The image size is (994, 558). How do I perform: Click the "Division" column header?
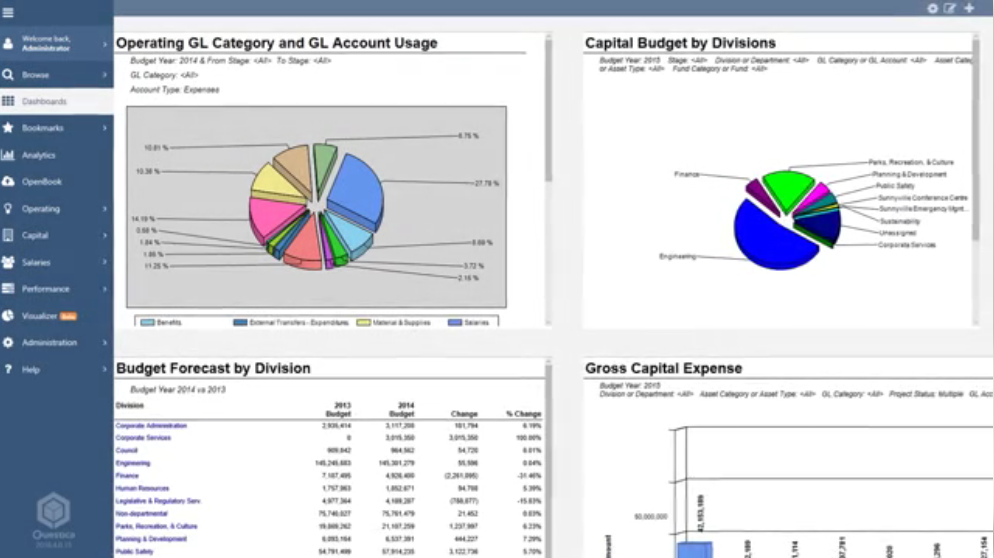coord(130,406)
